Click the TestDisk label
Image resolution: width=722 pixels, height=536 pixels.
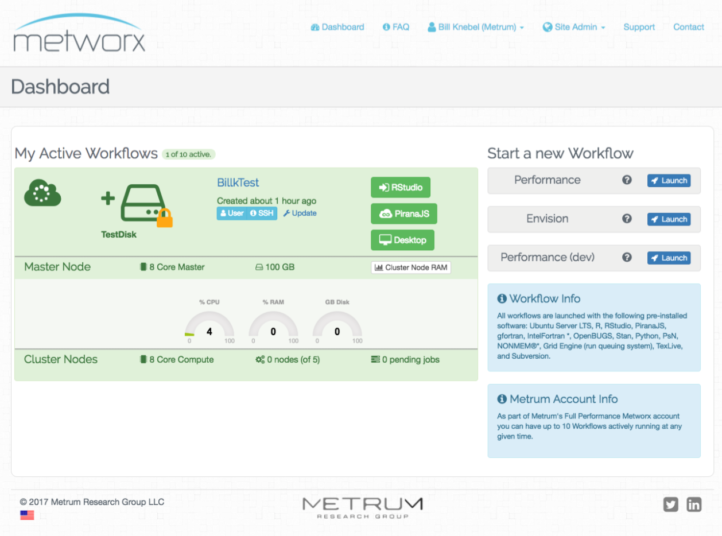[x=119, y=235]
